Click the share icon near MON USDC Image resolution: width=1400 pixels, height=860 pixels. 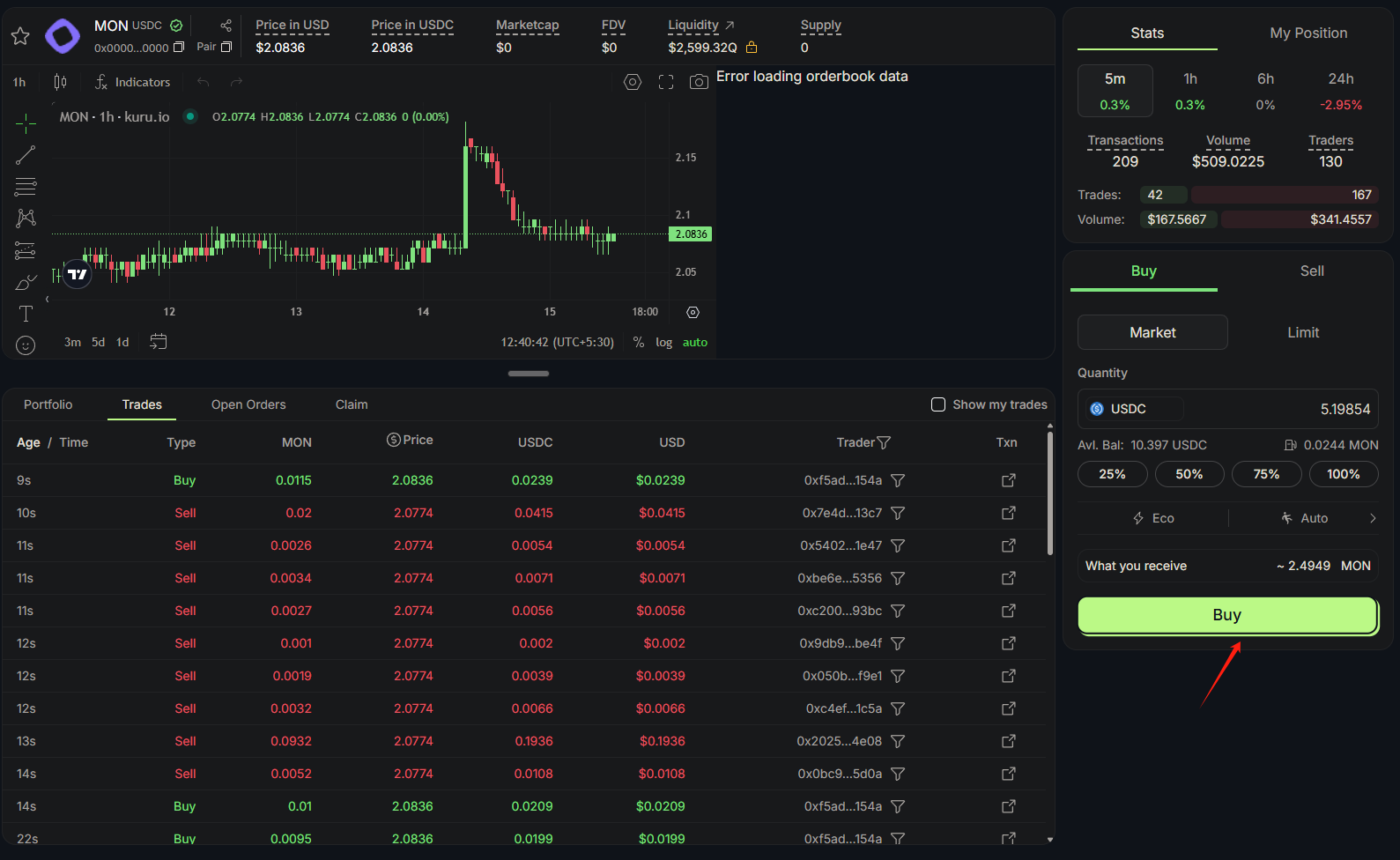pos(226,26)
